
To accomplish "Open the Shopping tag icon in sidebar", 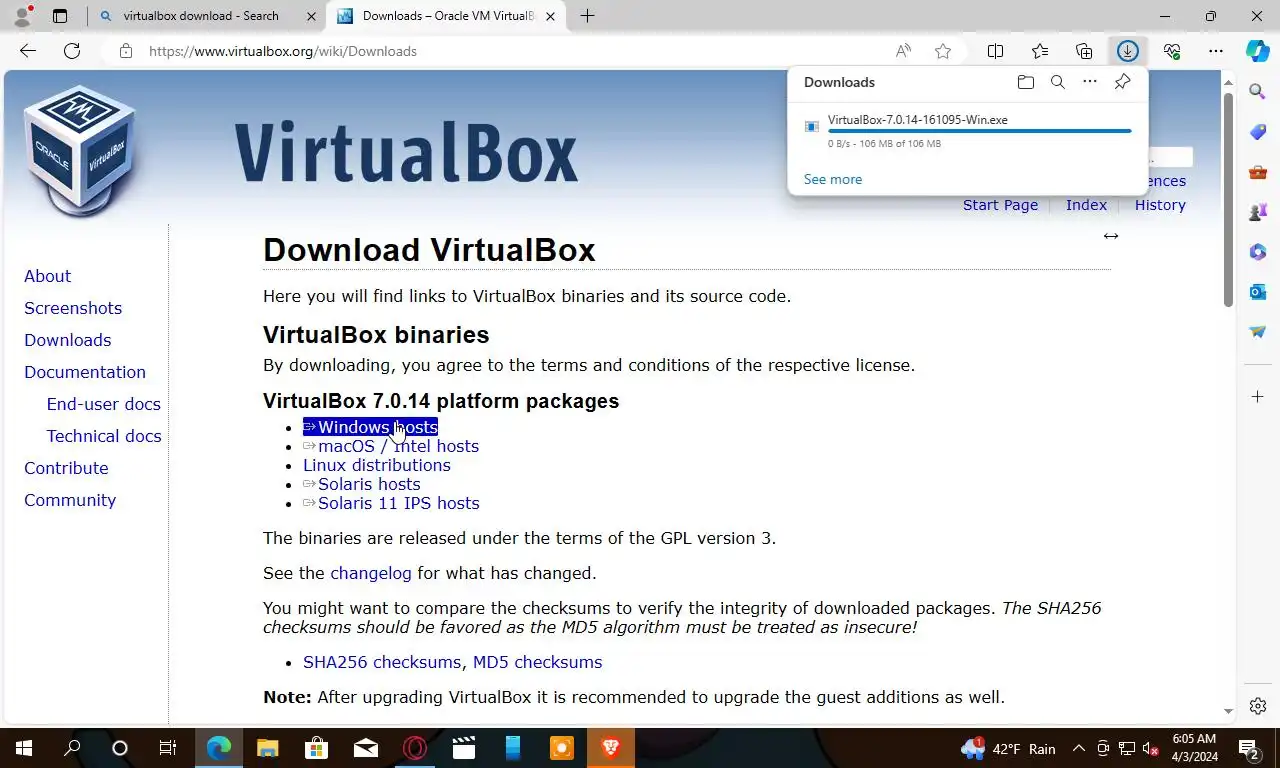I will [x=1258, y=132].
